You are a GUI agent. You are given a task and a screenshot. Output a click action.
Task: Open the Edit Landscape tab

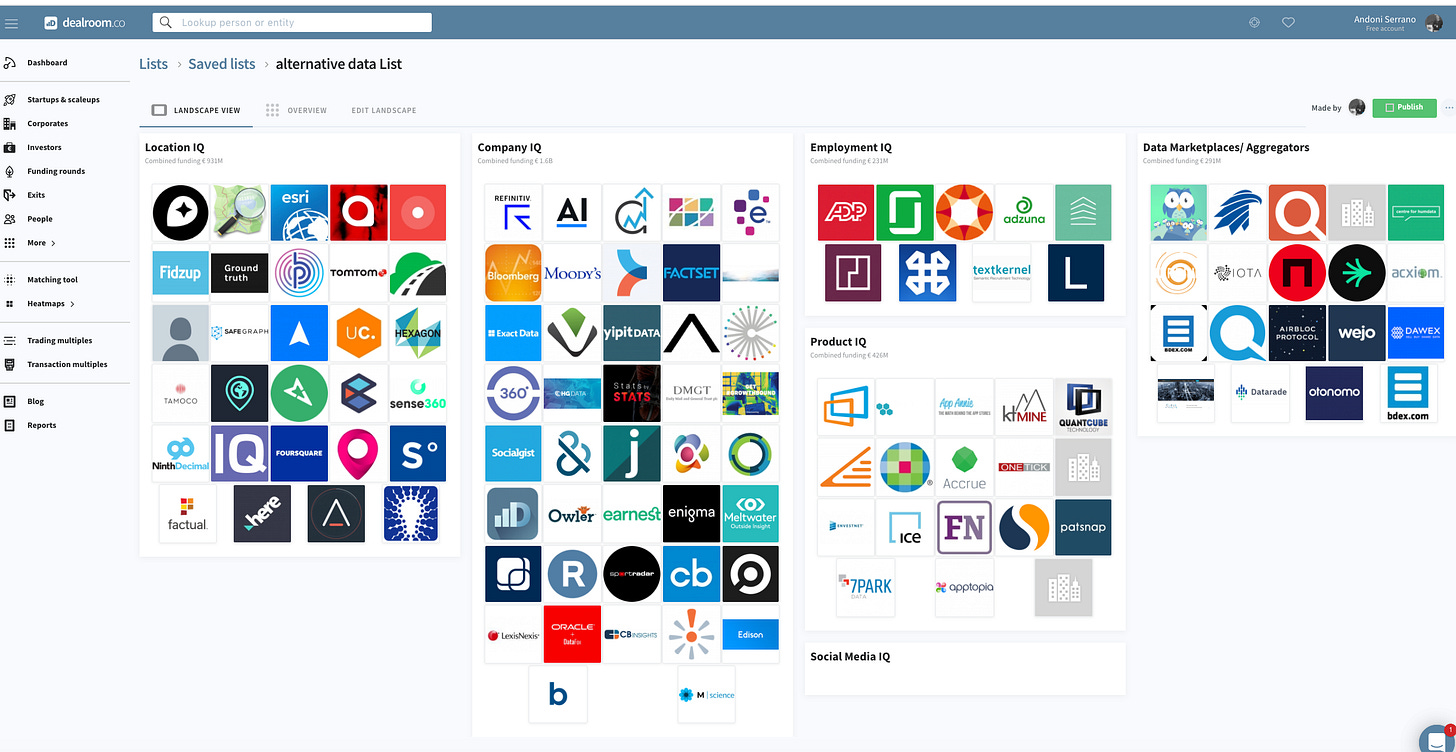(383, 110)
